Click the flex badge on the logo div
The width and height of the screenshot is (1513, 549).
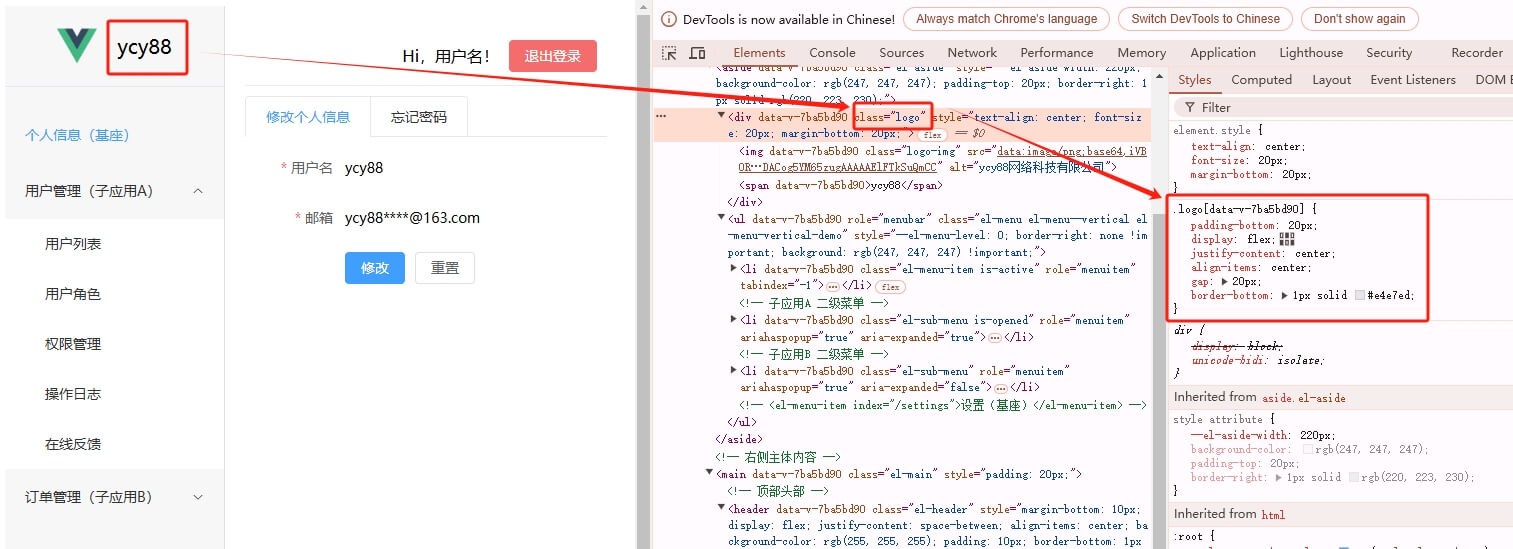point(932,134)
